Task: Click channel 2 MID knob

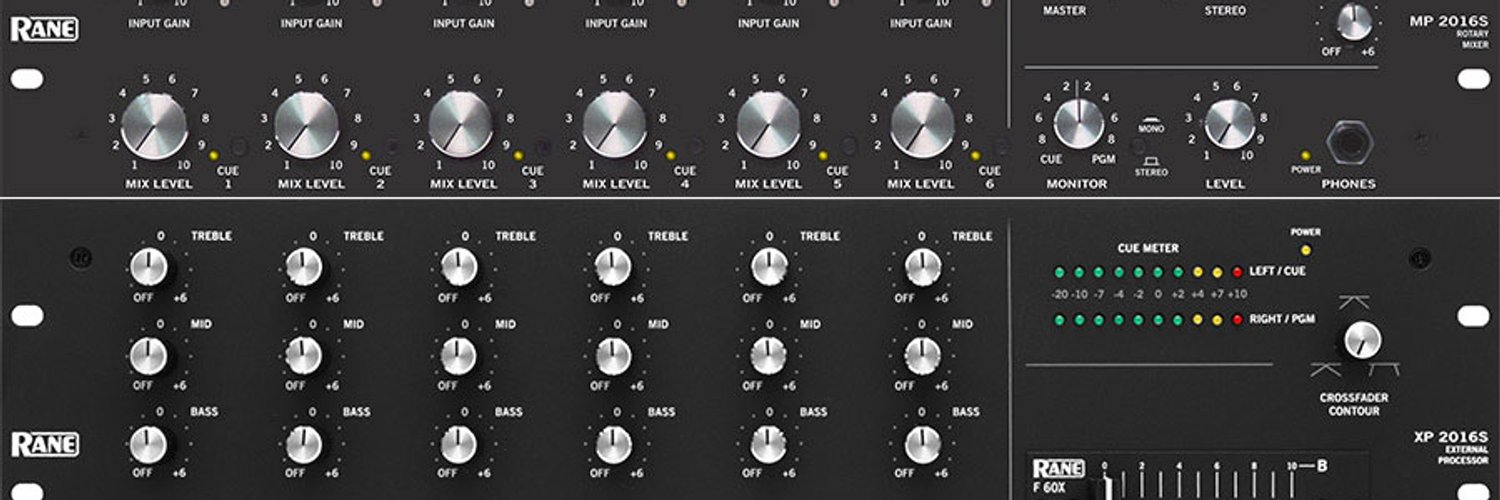Action: [x=304, y=356]
